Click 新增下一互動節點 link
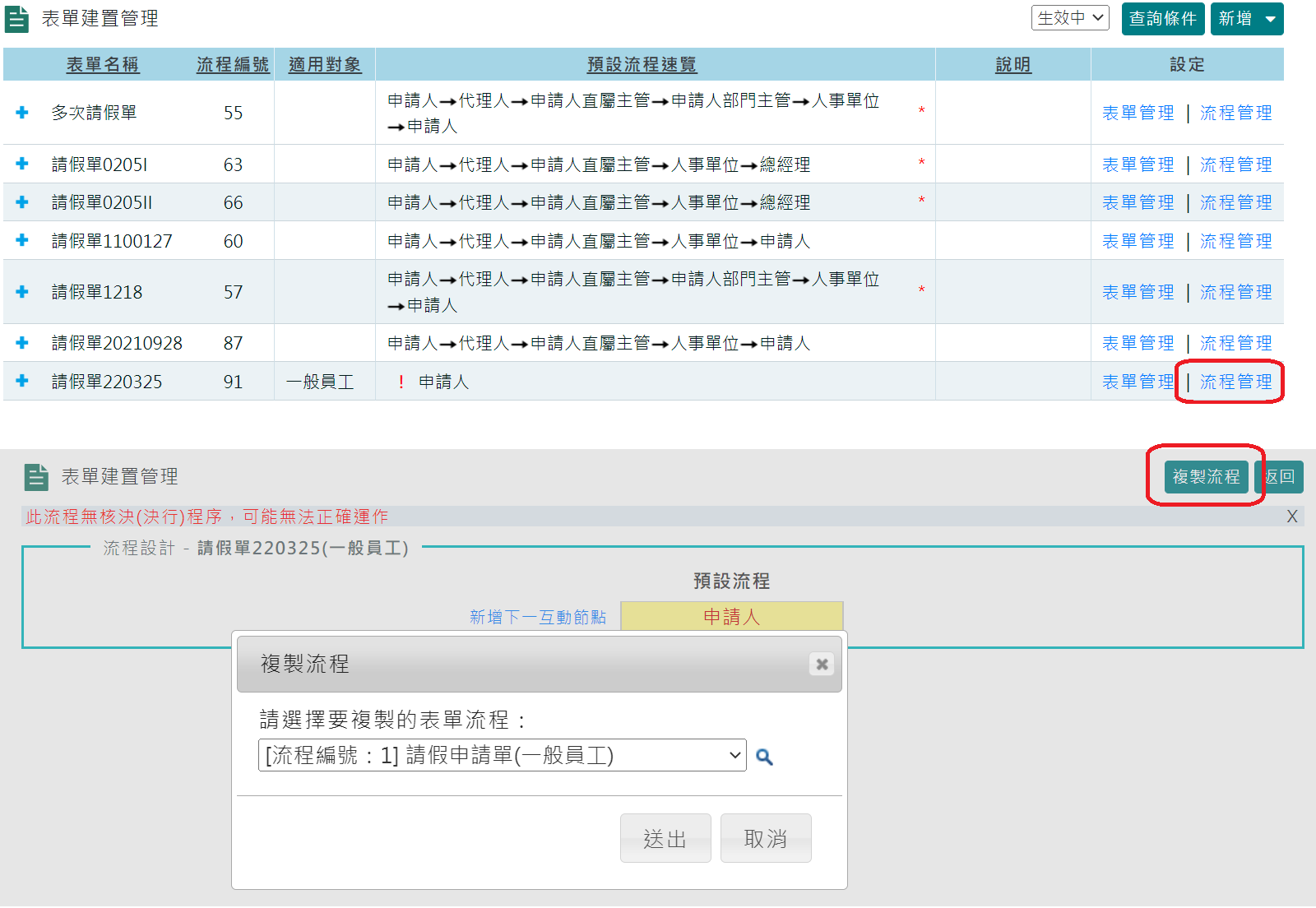Screen dimensions: 1316x908 [539, 616]
